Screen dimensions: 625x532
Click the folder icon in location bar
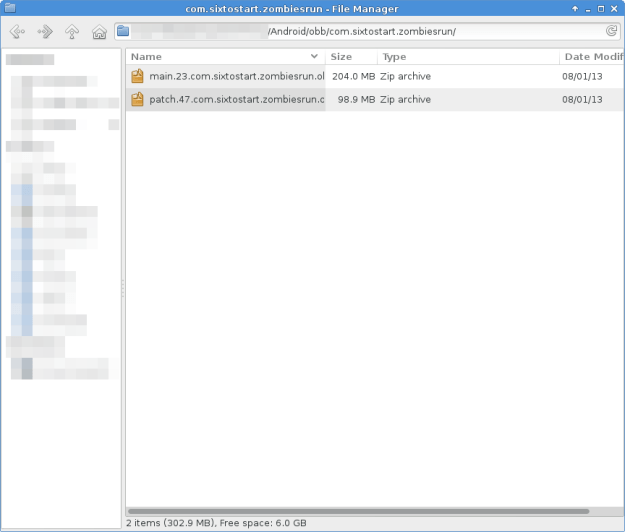123,31
